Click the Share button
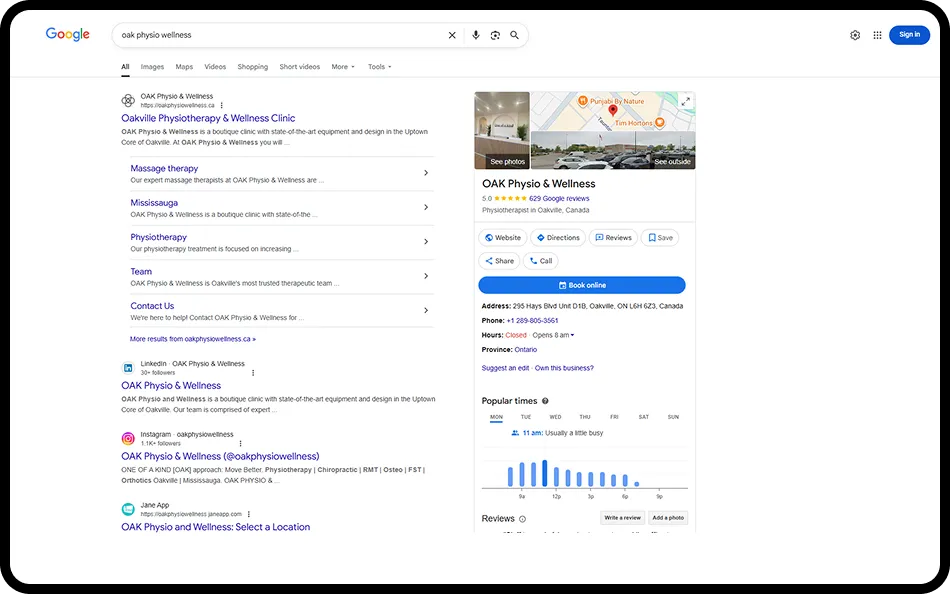The width and height of the screenshot is (950, 594). click(x=499, y=261)
